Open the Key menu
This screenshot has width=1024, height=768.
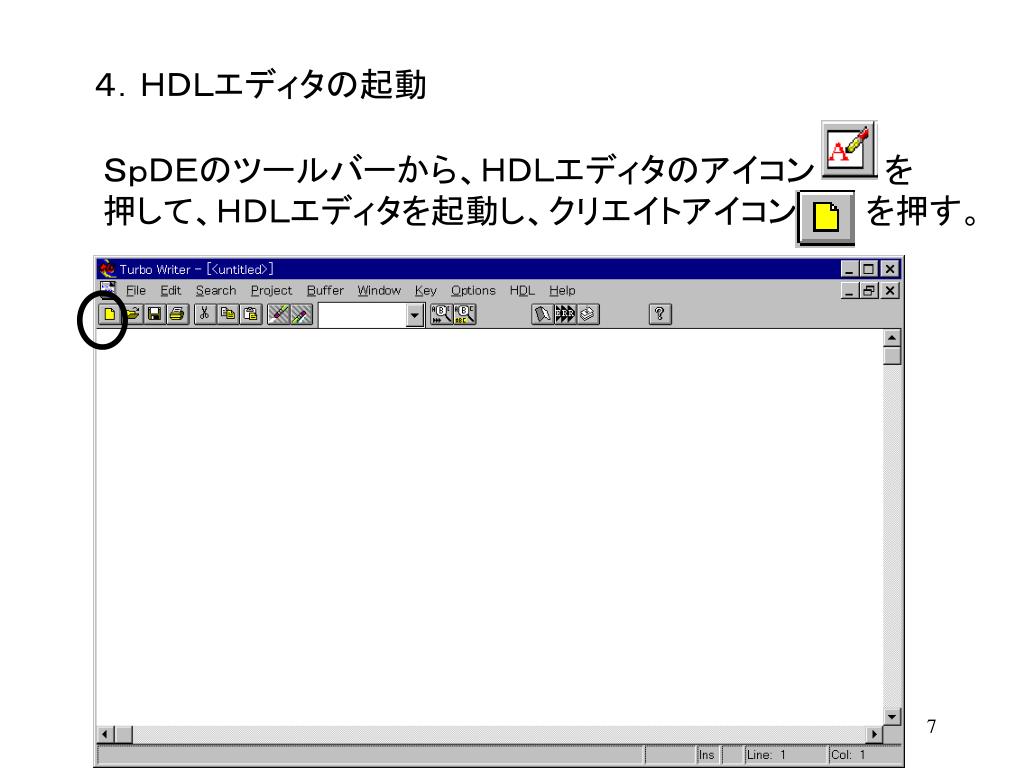425,291
